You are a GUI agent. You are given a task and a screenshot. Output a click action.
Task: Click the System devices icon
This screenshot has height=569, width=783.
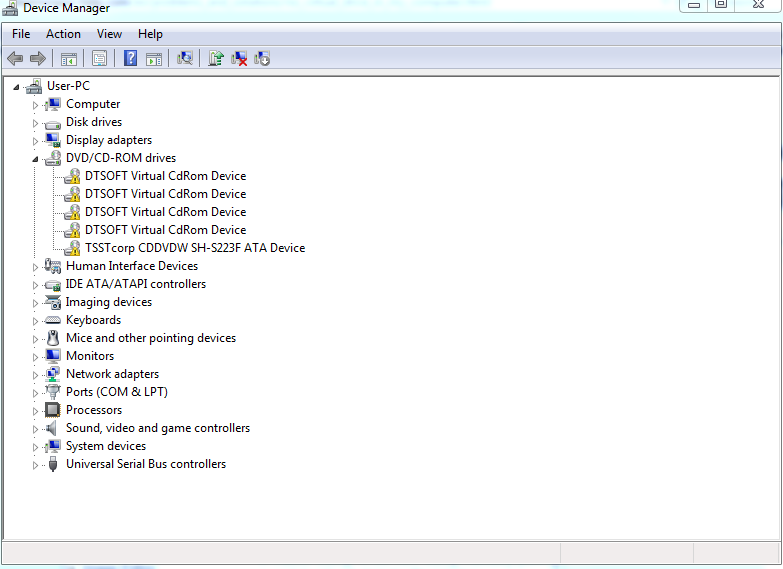[52, 446]
